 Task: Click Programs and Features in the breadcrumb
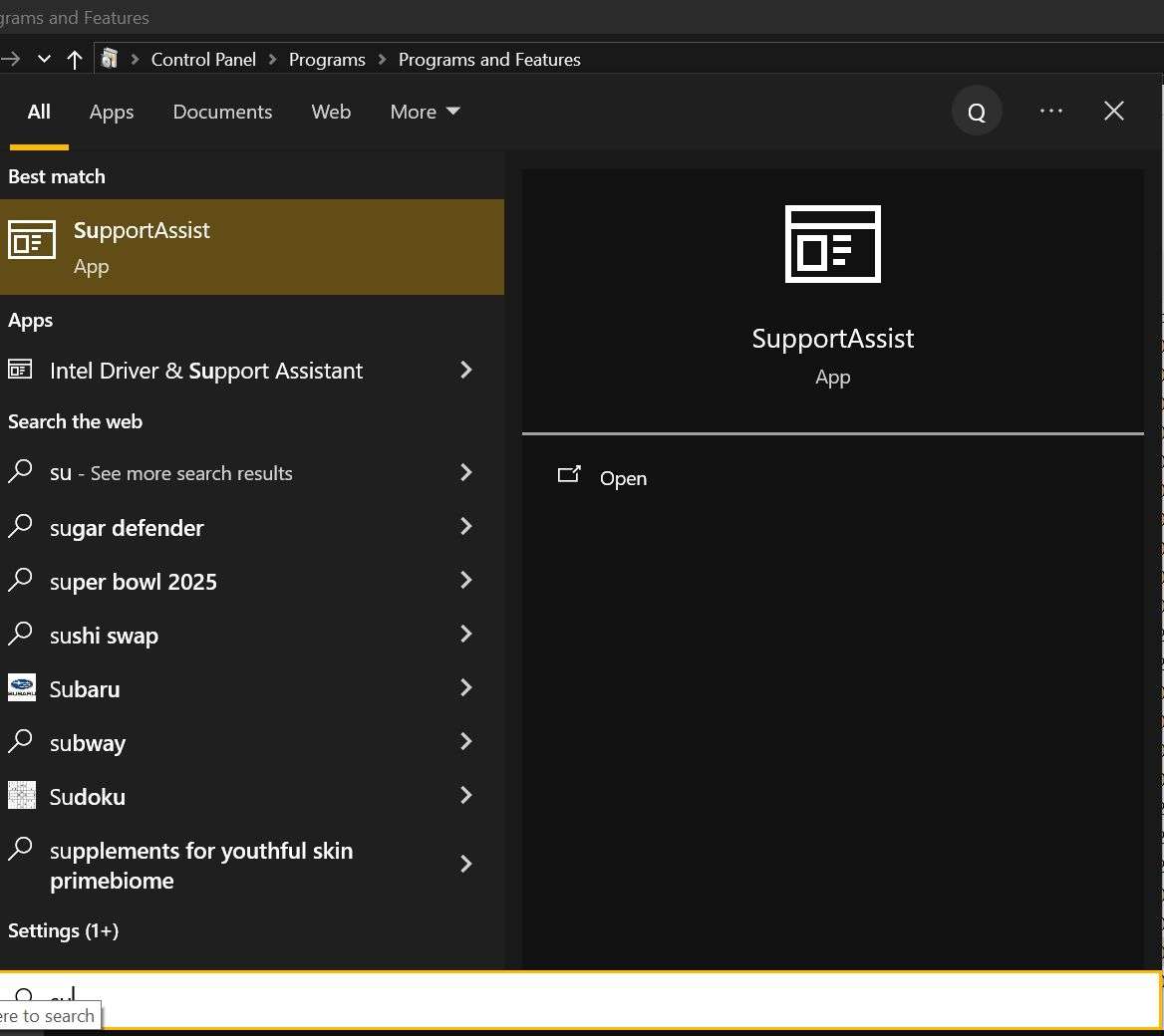point(489,60)
